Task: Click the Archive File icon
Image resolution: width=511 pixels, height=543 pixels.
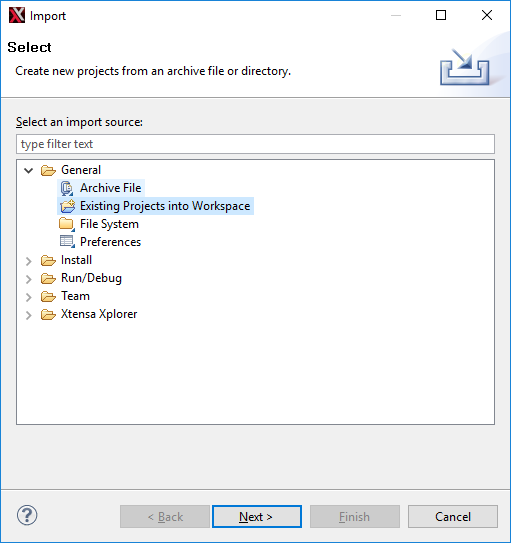Action: (67, 188)
